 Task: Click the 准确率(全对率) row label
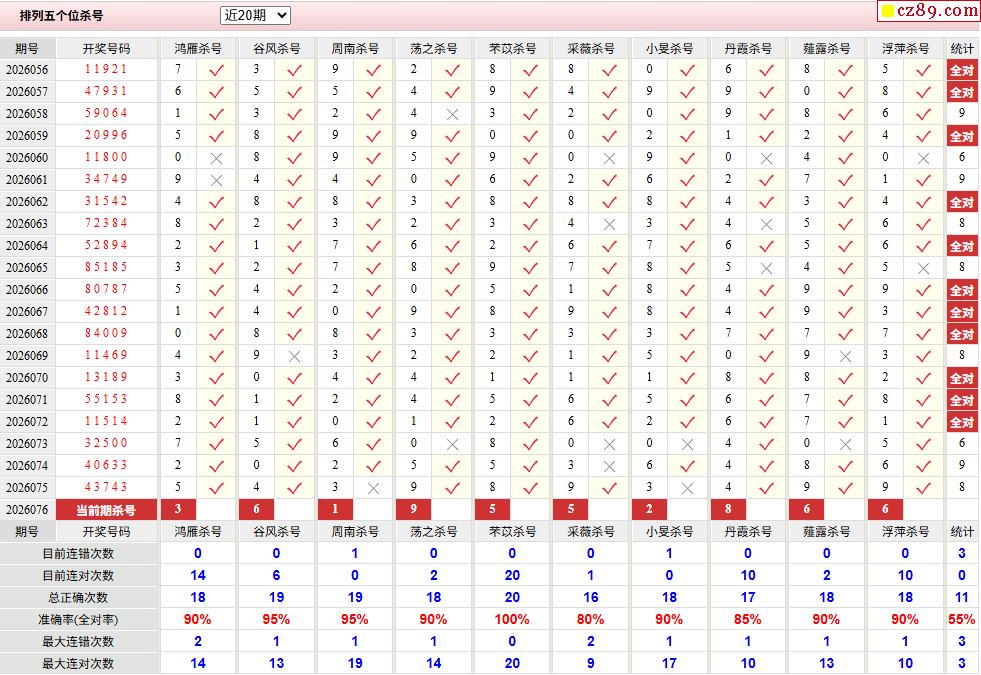[77, 620]
